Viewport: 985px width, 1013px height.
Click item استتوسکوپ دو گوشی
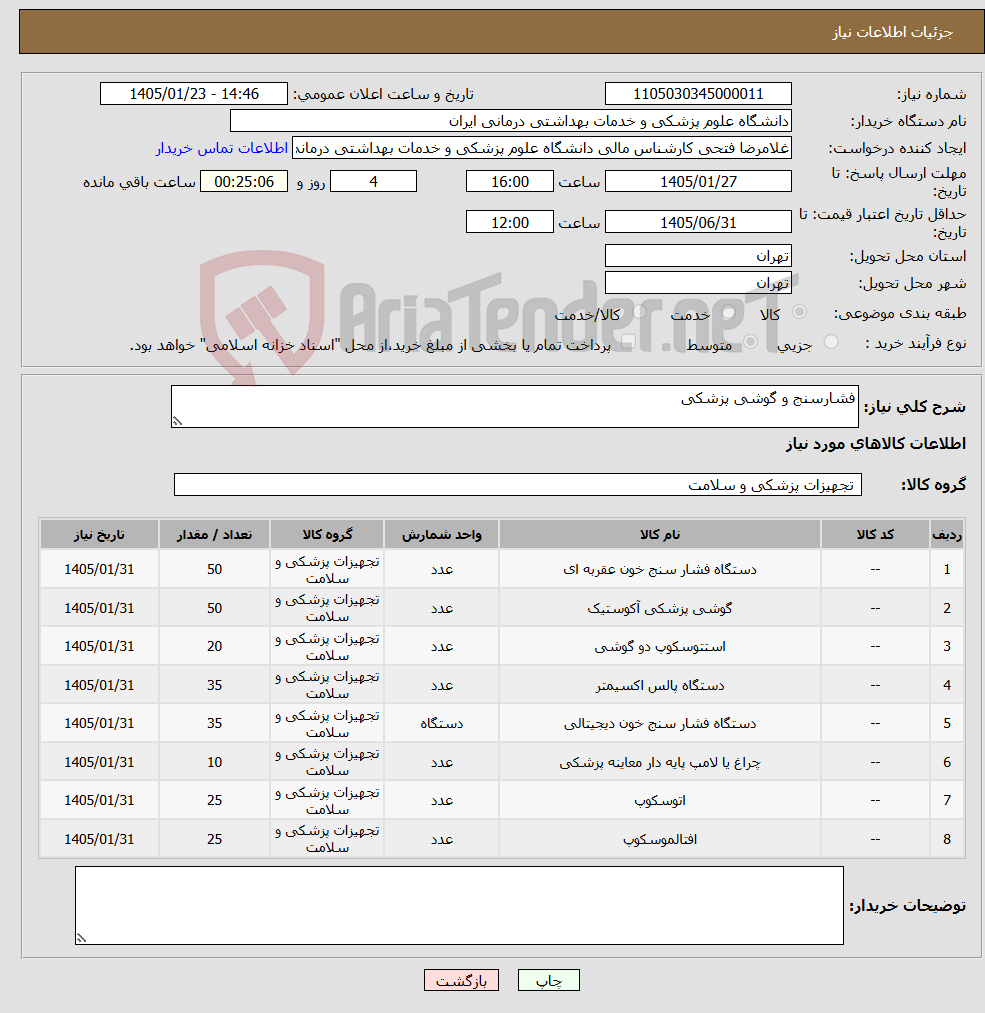pos(659,646)
